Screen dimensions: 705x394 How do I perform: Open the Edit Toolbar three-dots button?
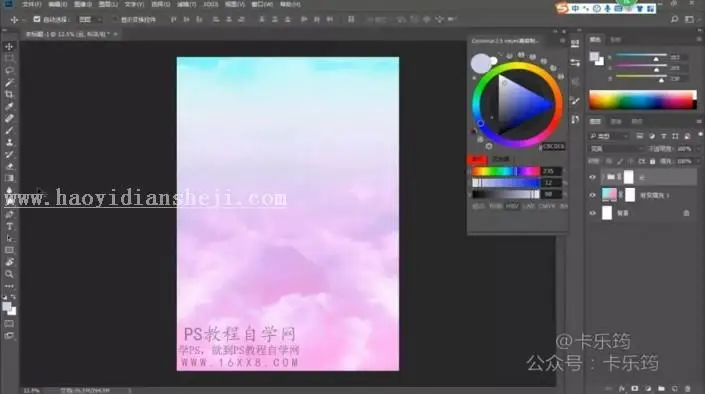point(9,286)
